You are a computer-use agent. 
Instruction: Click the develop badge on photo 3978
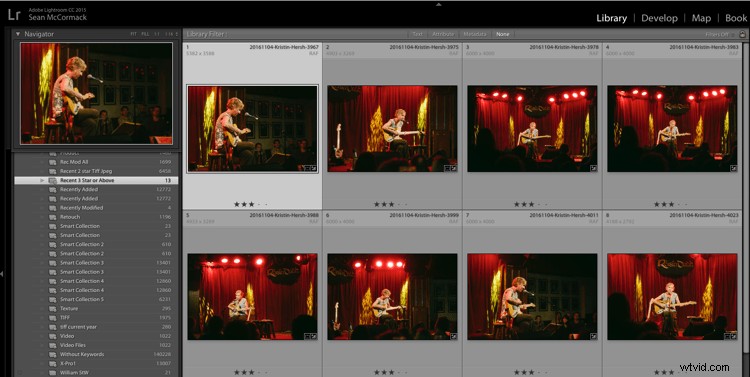point(593,168)
